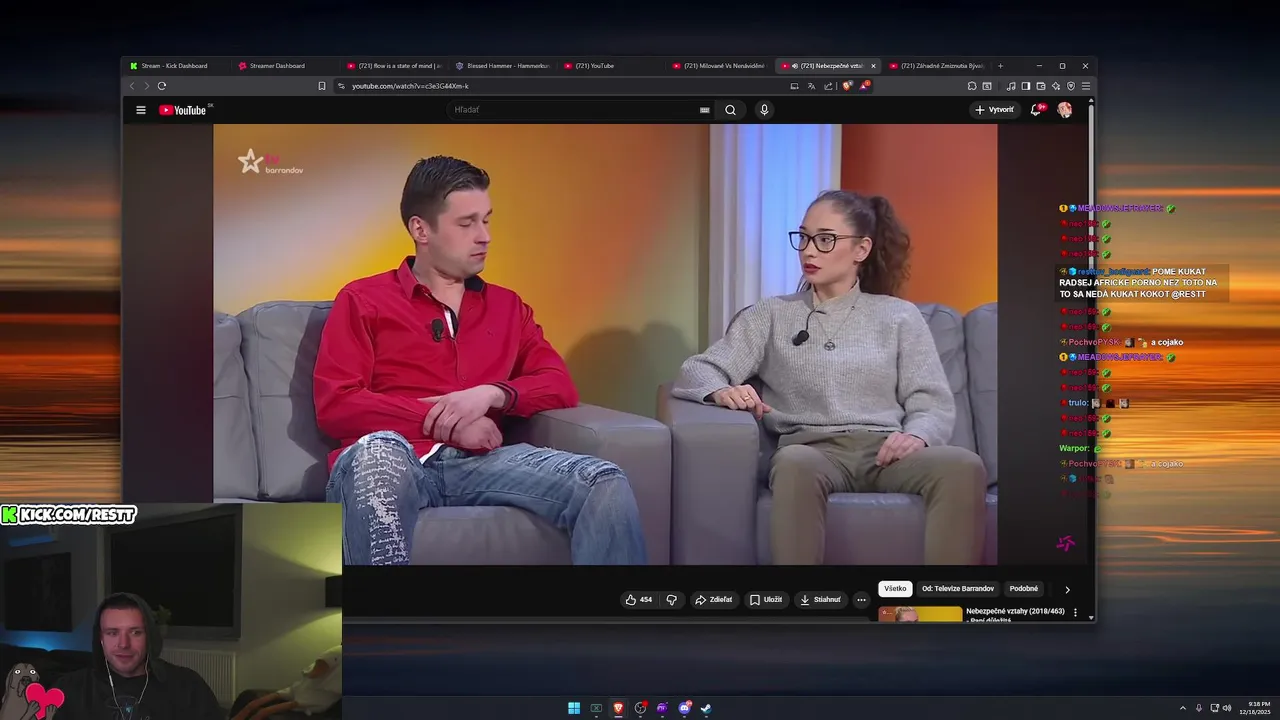Open Brave Shields lion icon
1280x720 pixels.
point(847,86)
